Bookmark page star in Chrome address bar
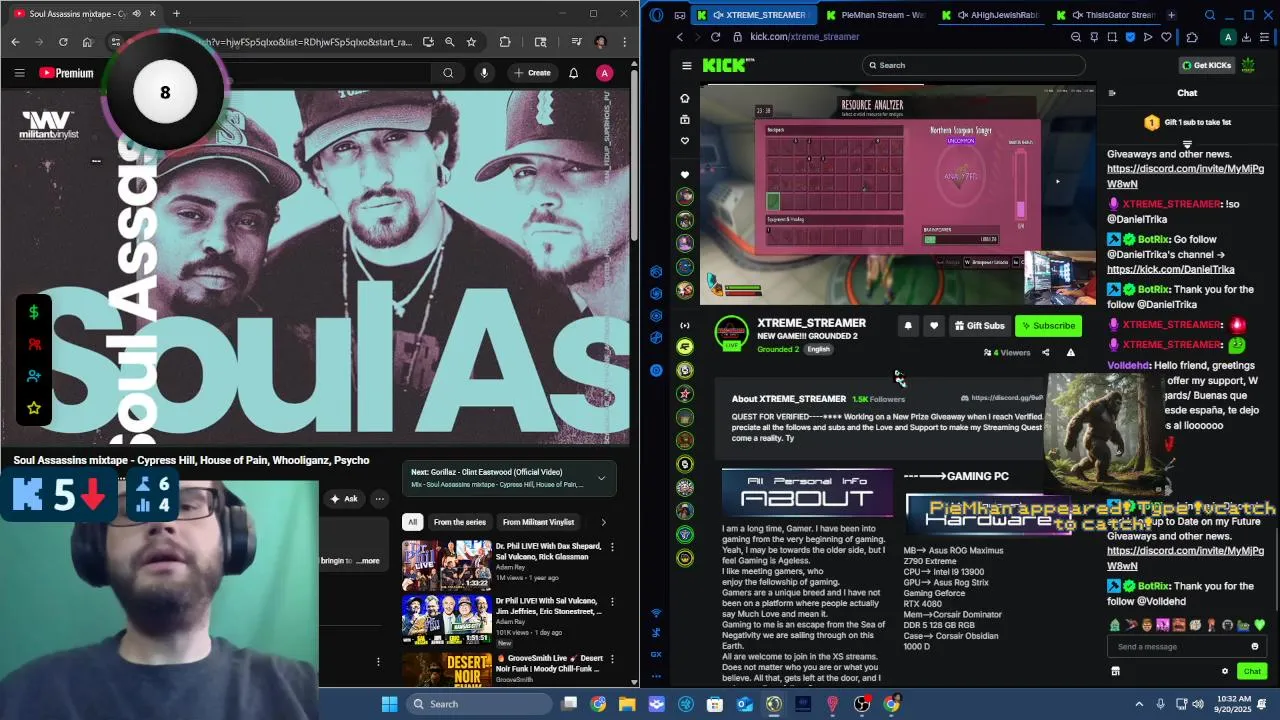1280x720 pixels. (471, 42)
